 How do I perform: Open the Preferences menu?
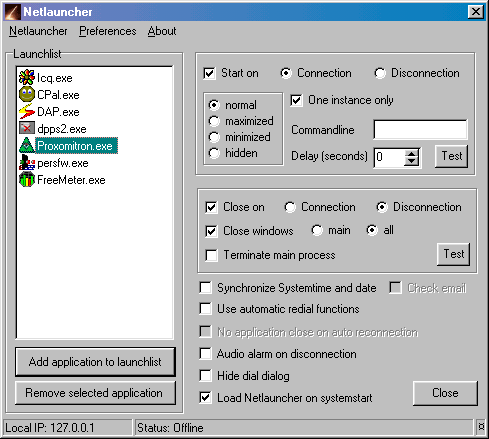[108, 31]
